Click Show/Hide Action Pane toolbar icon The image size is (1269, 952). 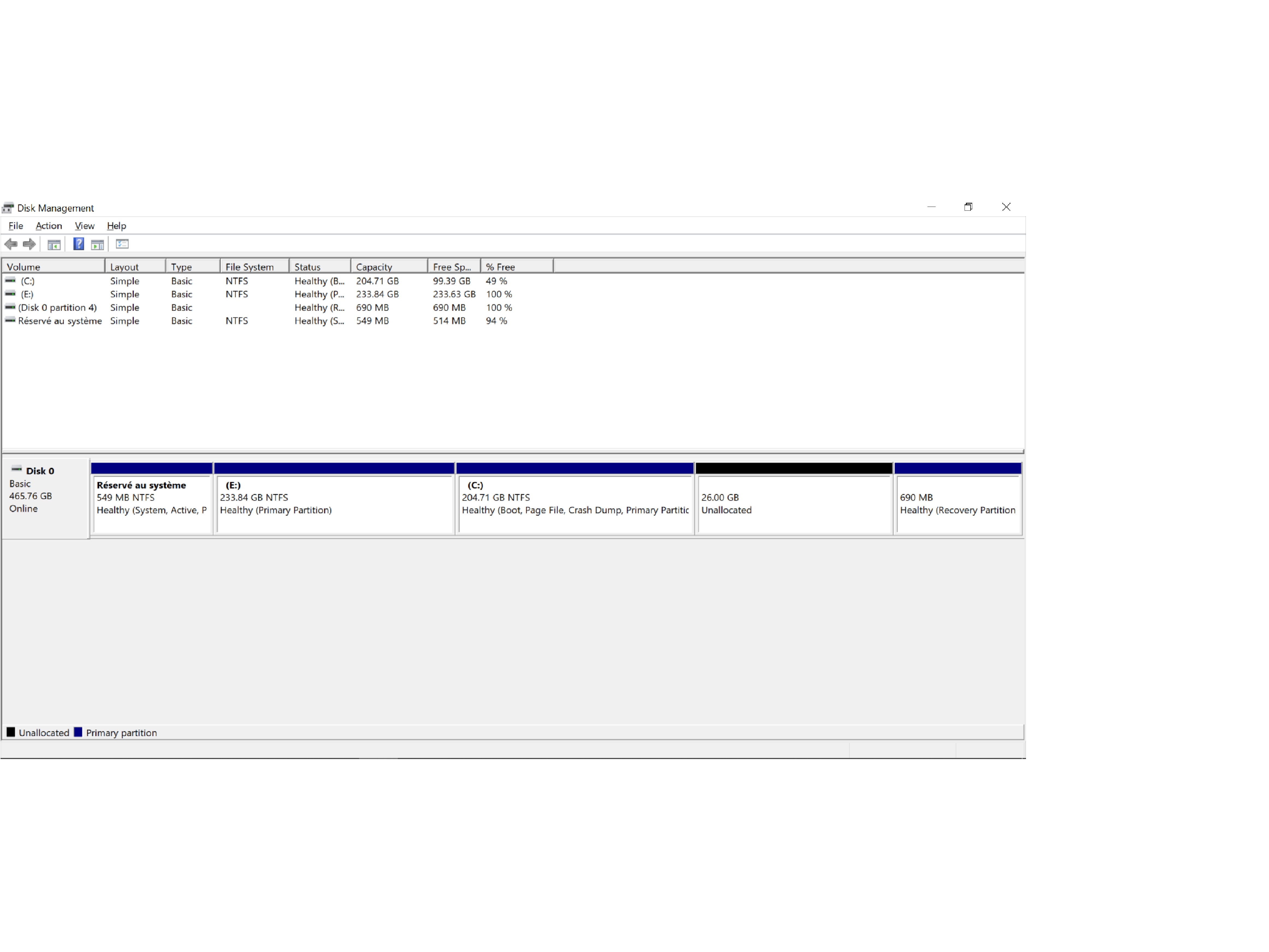click(x=97, y=245)
